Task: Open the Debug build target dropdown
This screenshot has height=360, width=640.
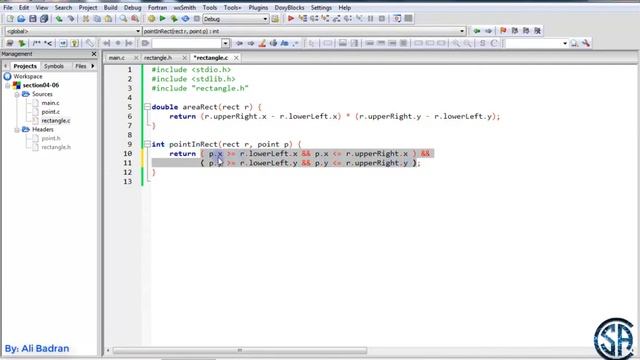Action: (x=265, y=19)
